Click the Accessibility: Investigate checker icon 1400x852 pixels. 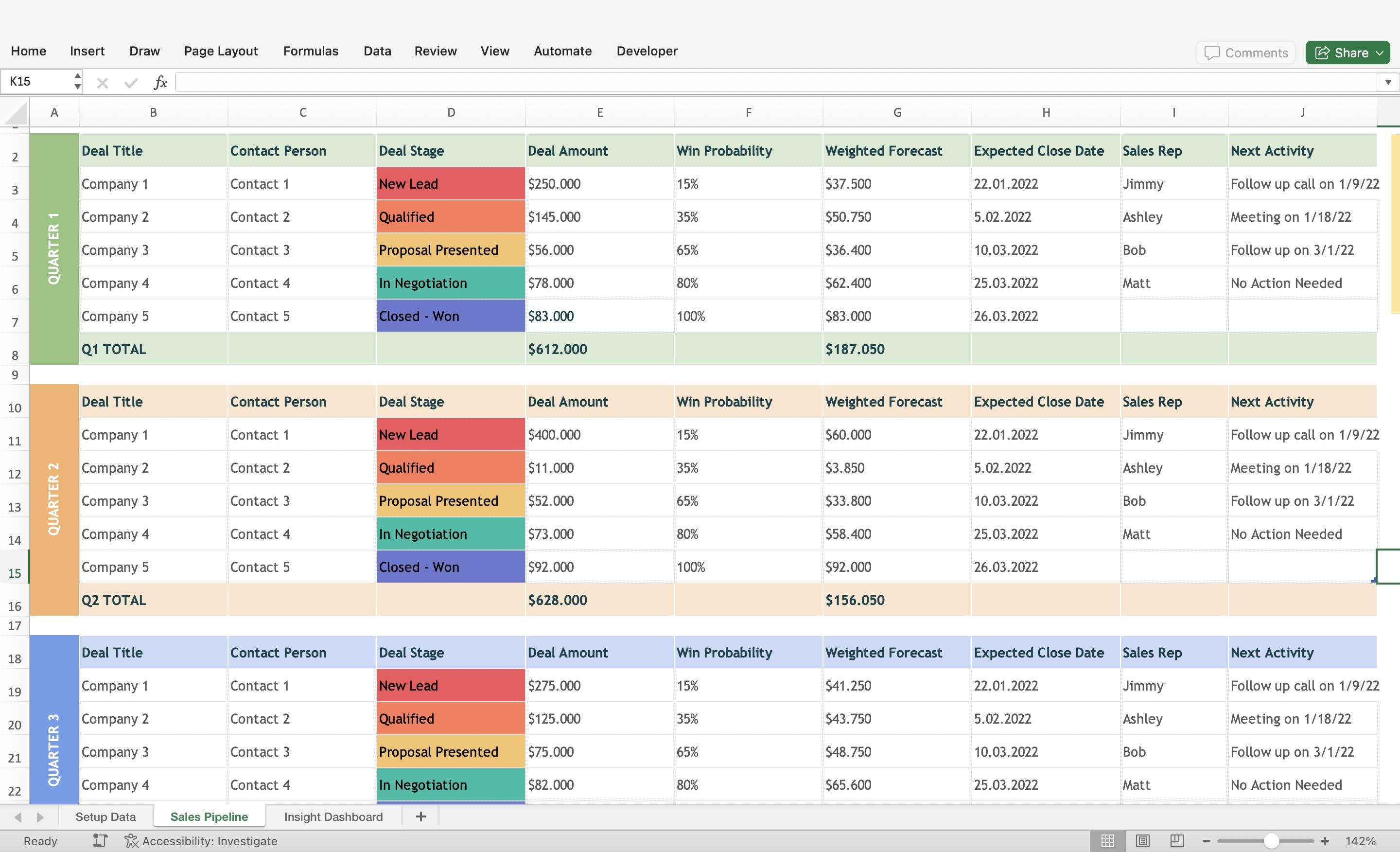[x=131, y=841]
